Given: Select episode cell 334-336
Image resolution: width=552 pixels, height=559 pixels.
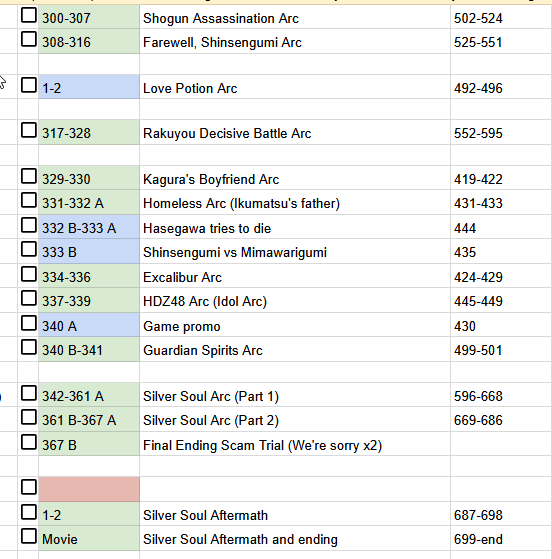Looking at the screenshot, I should 89,276.
